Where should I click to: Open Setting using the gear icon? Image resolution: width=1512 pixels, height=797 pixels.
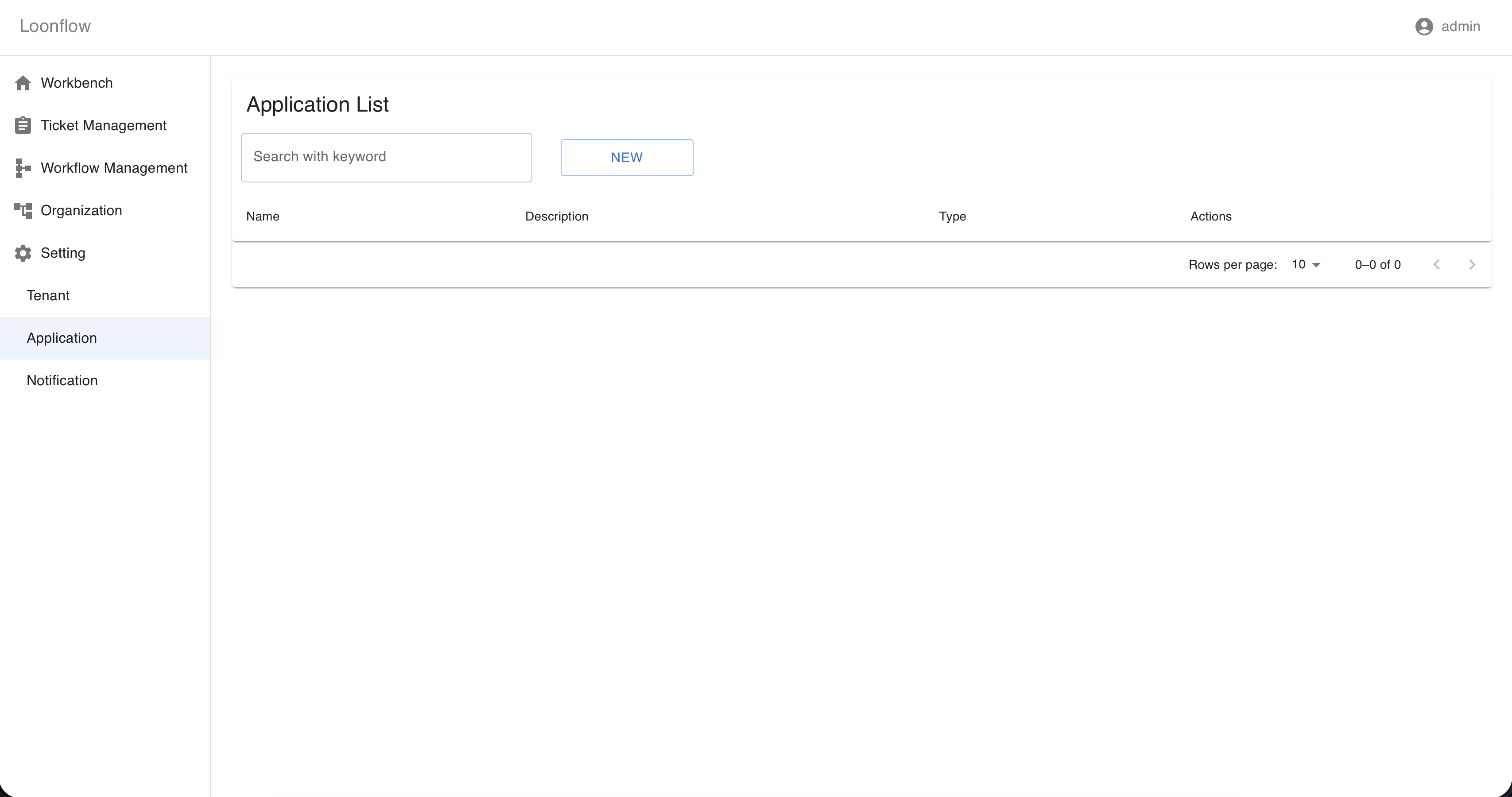click(23, 253)
